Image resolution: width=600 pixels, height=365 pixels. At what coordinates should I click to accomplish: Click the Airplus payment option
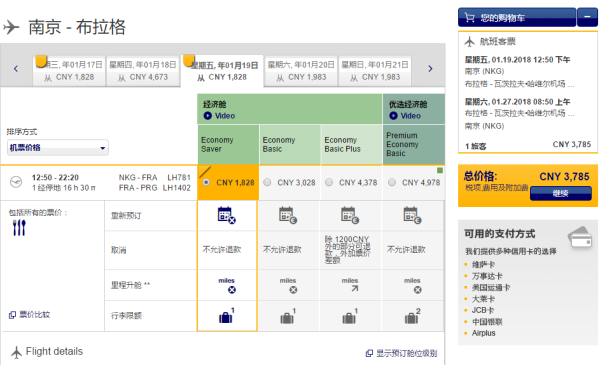pos(484,333)
